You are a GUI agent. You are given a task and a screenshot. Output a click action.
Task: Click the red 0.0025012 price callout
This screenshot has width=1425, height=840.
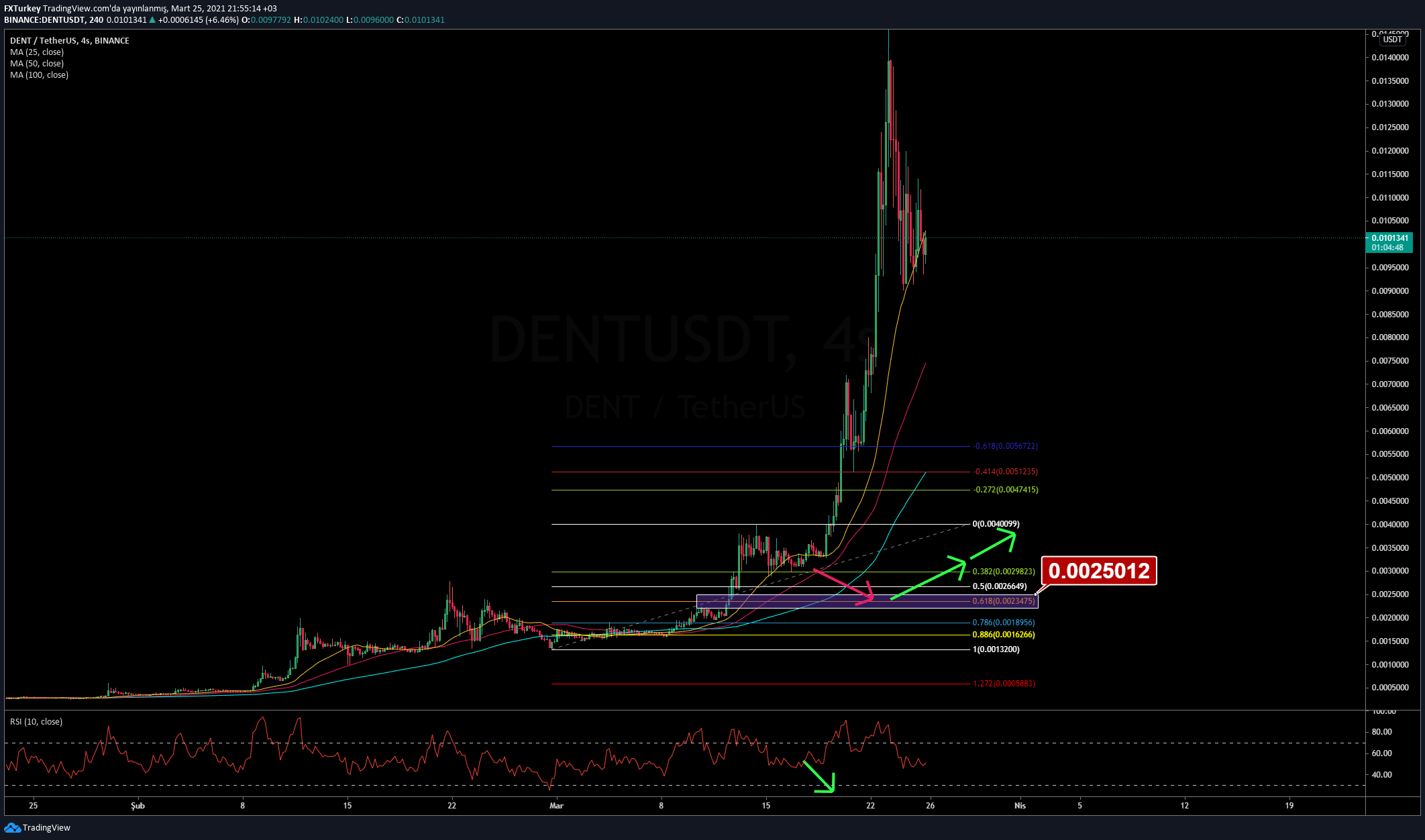pos(1099,571)
